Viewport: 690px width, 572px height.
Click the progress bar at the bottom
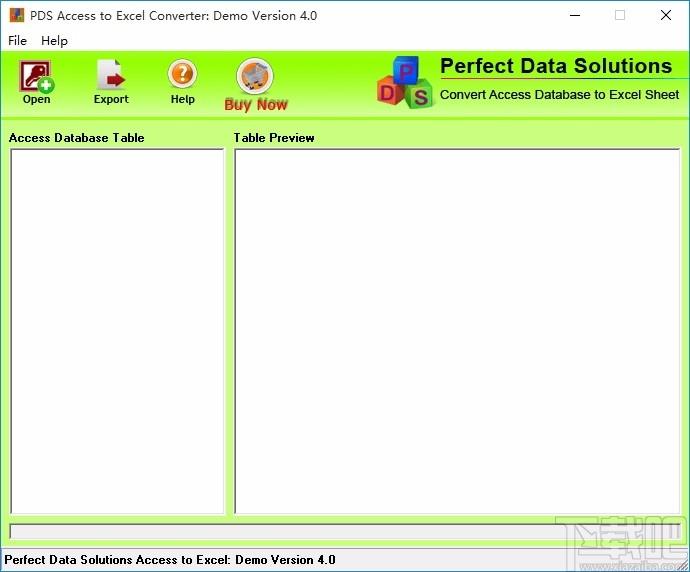(x=345, y=532)
